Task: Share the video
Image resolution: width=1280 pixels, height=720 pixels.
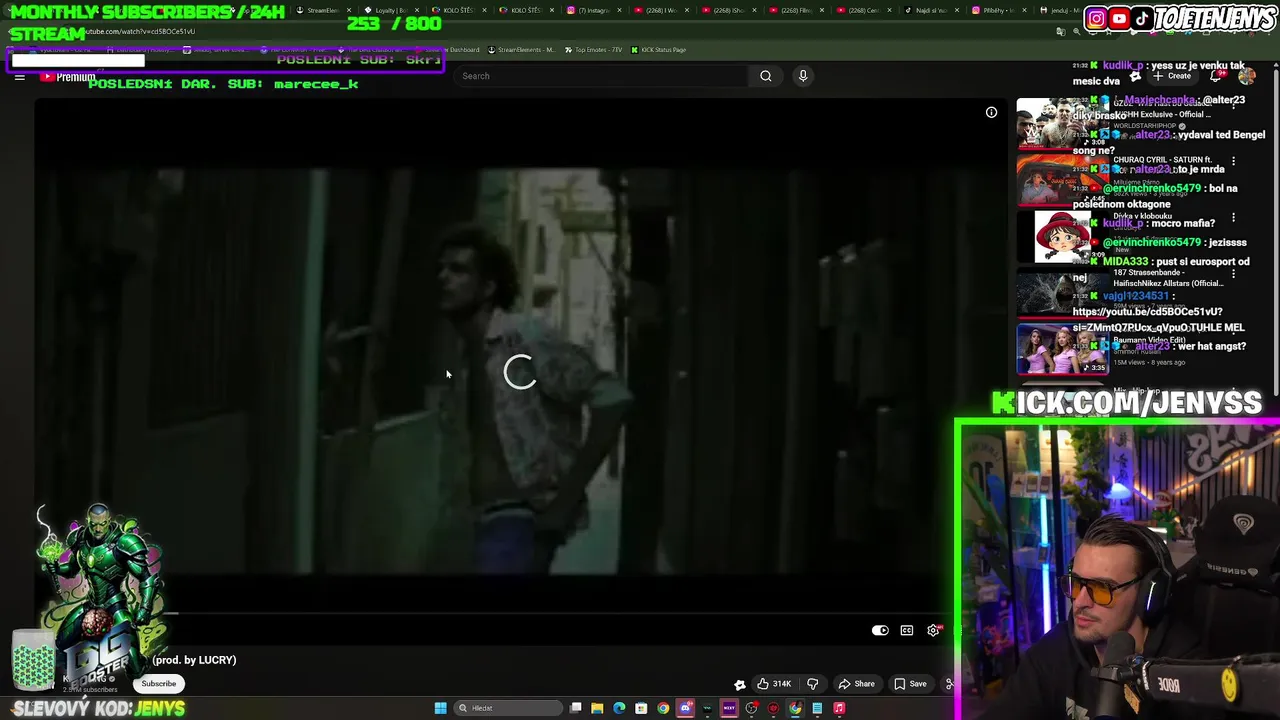Action: click(856, 684)
